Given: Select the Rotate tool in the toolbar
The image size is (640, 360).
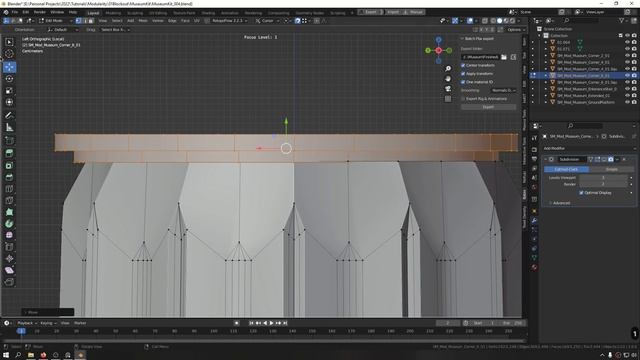Looking at the screenshot, I should [9, 78].
